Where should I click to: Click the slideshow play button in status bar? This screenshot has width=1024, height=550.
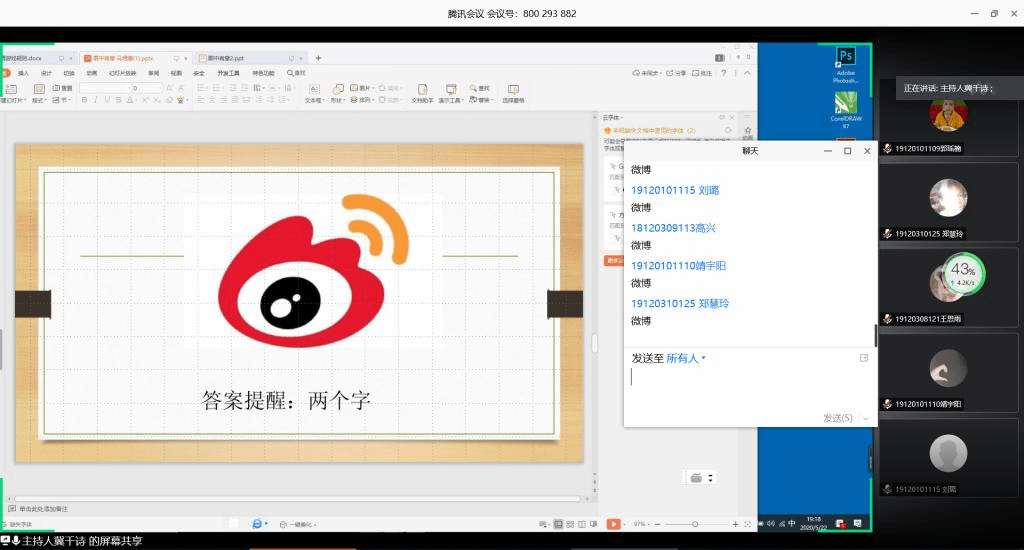[x=613, y=524]
